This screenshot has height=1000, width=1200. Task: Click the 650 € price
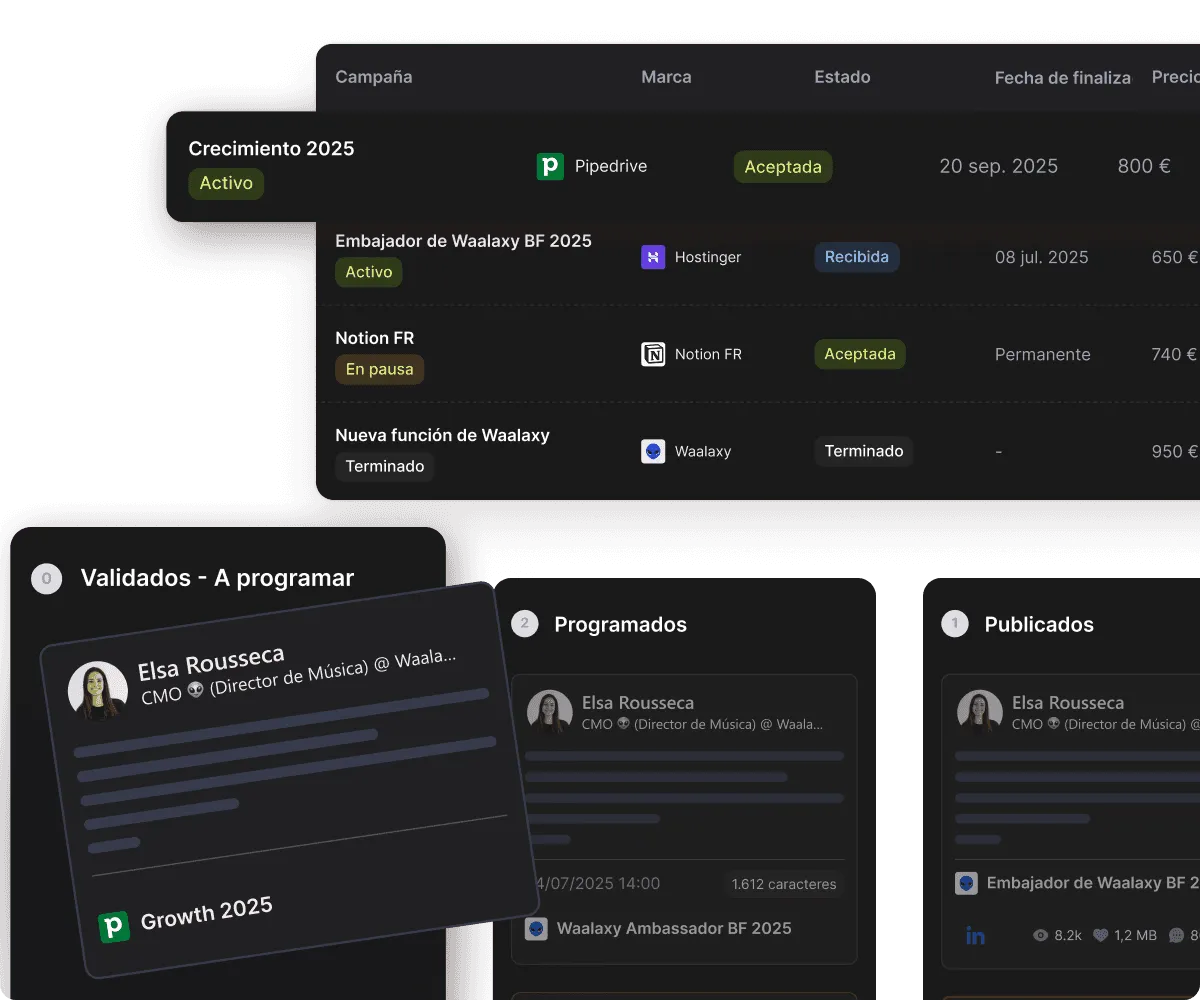click(x=1175, y=257)
